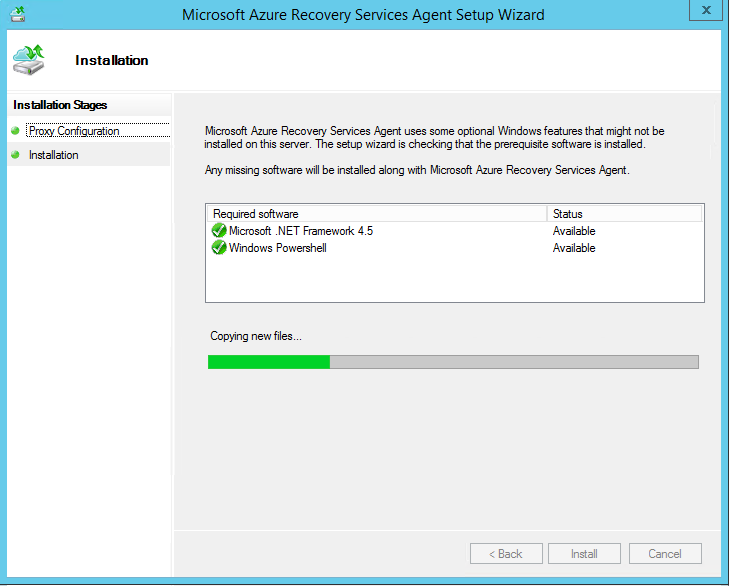Click the Required software column header
The image size is (729, 586).
click(256, 214)
